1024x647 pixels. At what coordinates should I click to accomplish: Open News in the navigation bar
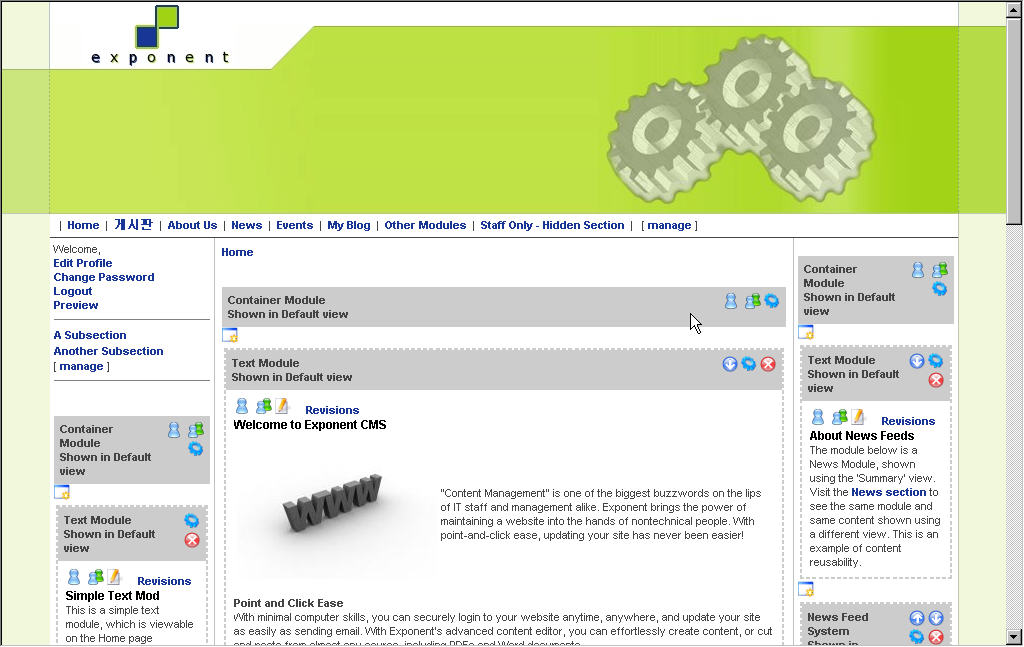tap(246, 225)
